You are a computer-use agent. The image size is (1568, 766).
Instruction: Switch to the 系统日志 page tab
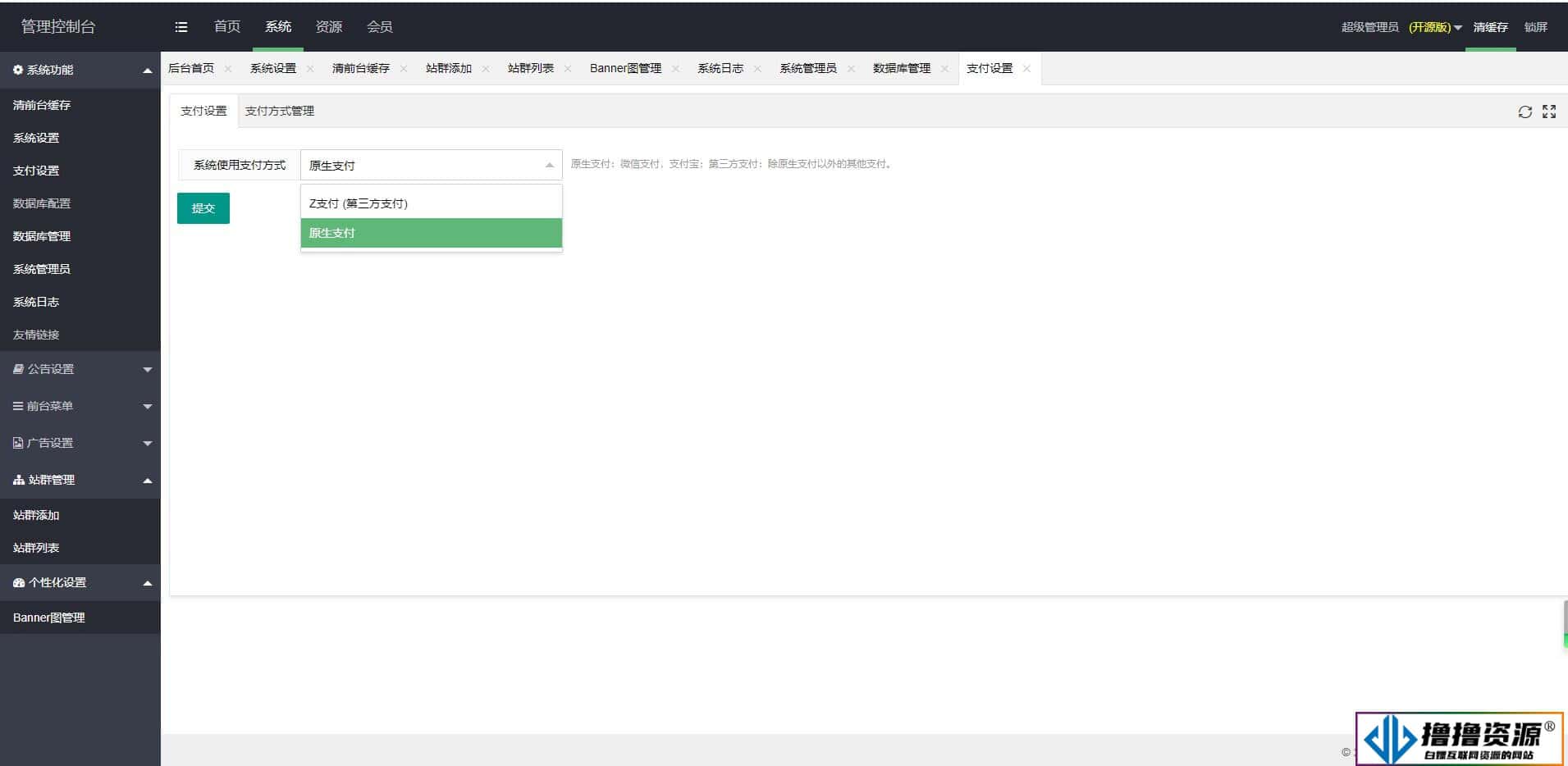pos(720,69)
